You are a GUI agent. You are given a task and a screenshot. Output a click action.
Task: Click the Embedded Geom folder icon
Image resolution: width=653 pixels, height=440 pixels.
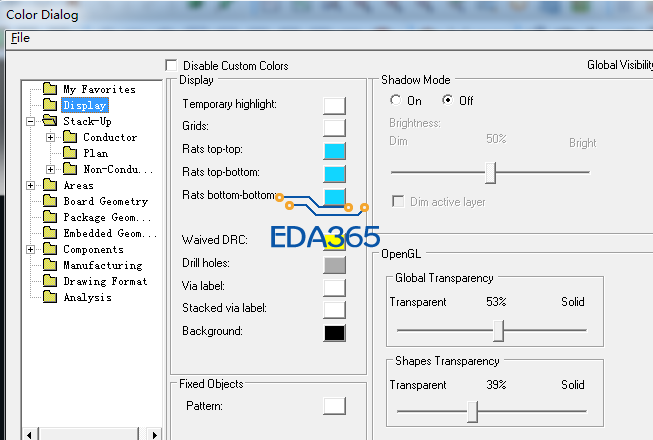pyautogui.click(x=50, y=233)
